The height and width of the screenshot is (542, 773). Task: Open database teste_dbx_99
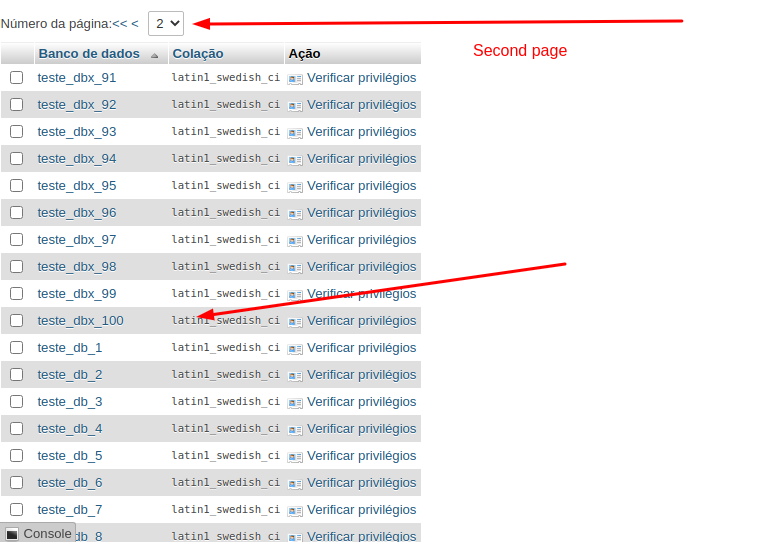click(x=77, y=294)
